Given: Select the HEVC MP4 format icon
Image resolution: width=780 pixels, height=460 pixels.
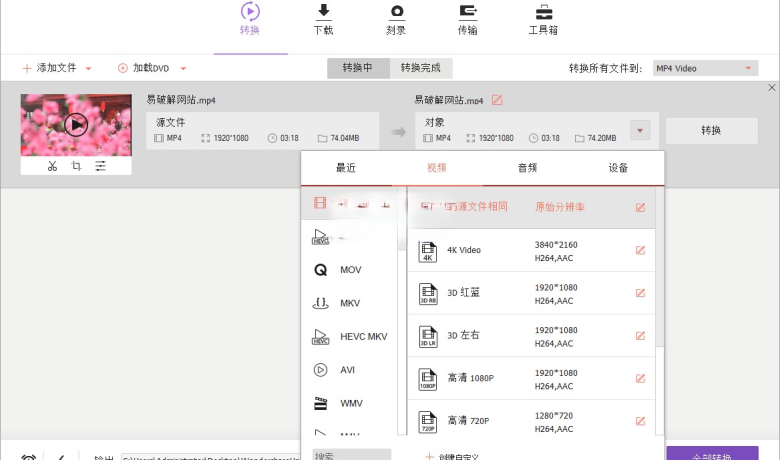Looking at the screenshot, I should pyautogui.click(x=320, y=237).
